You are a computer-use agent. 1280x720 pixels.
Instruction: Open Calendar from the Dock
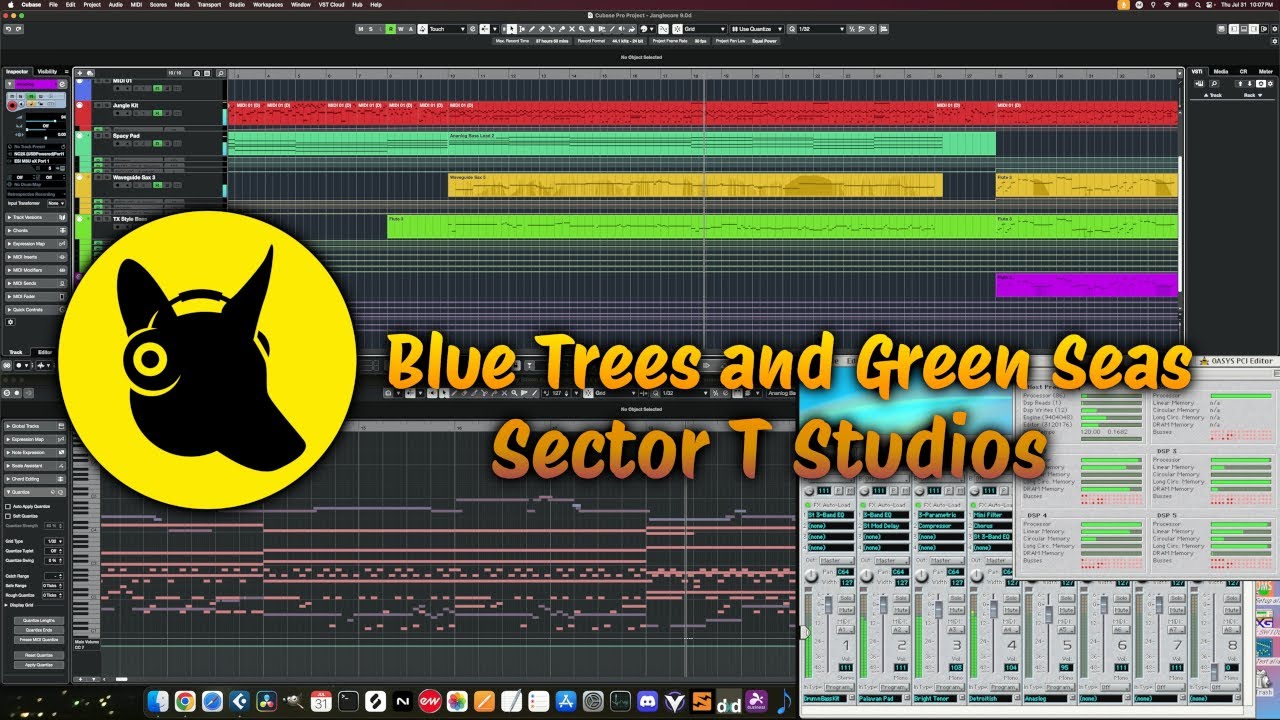click(321, 702)
